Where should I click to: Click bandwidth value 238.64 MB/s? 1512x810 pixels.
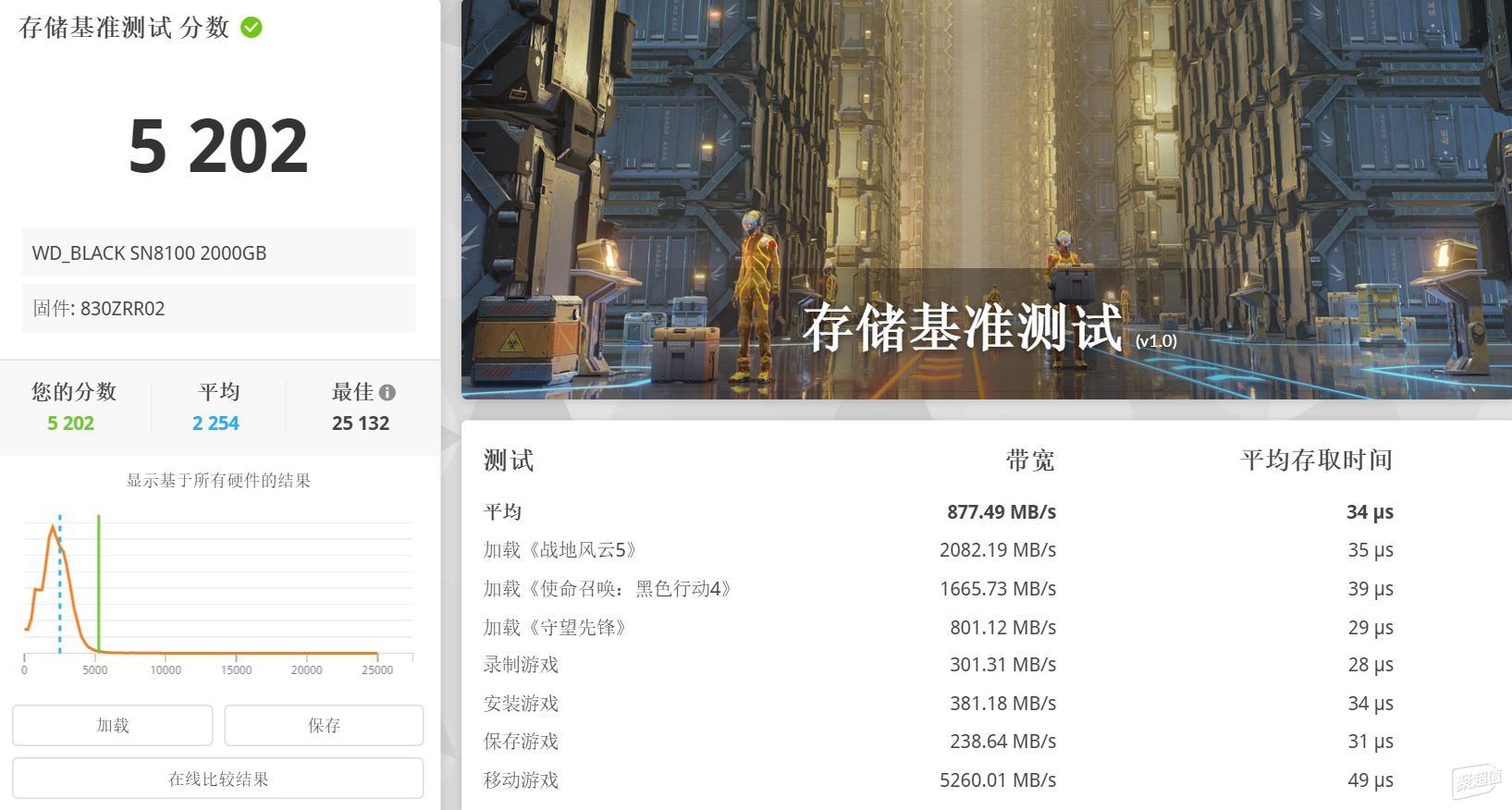[1003, 742]
